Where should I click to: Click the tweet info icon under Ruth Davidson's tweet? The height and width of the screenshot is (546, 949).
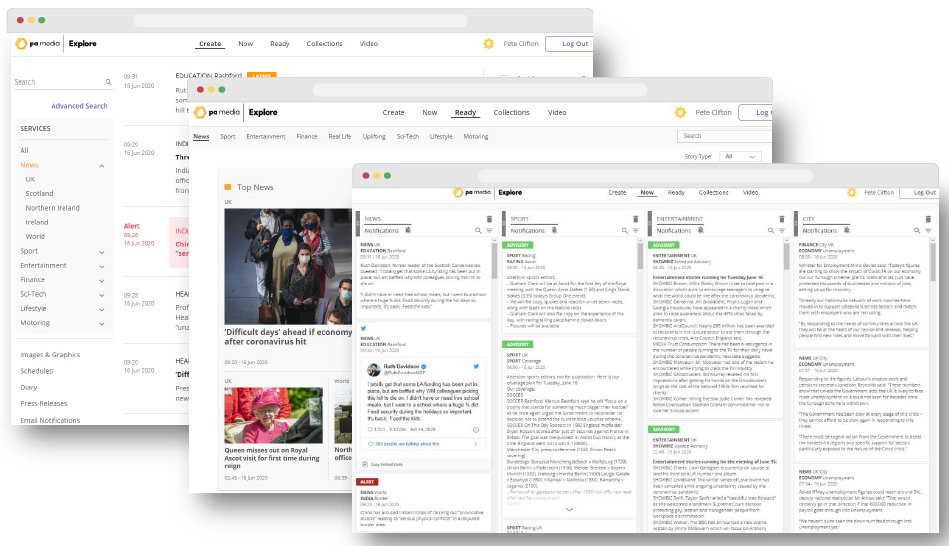(476, 430)
